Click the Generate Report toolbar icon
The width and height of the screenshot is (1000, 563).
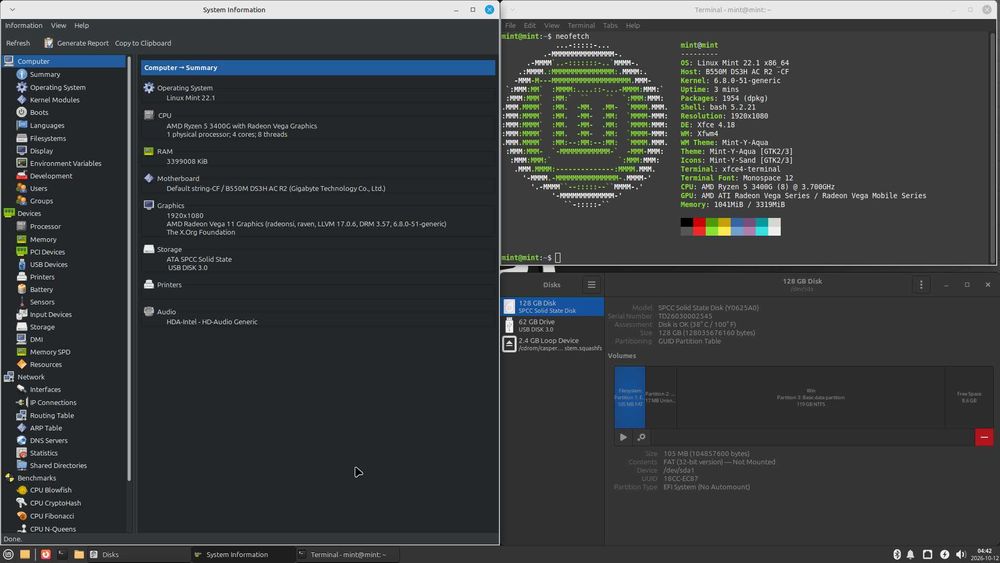click(x=48, y=43)
